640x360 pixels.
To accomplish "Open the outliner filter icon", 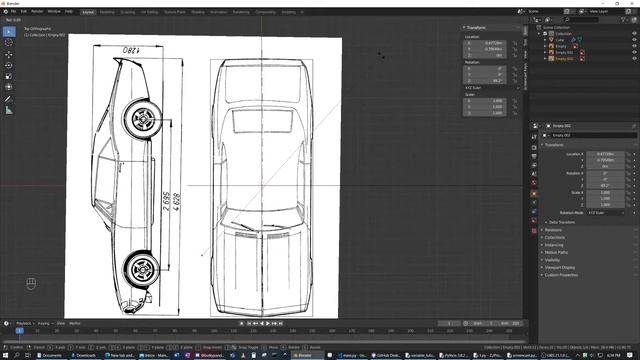I will pyautogui.click(x=623, y=20).
